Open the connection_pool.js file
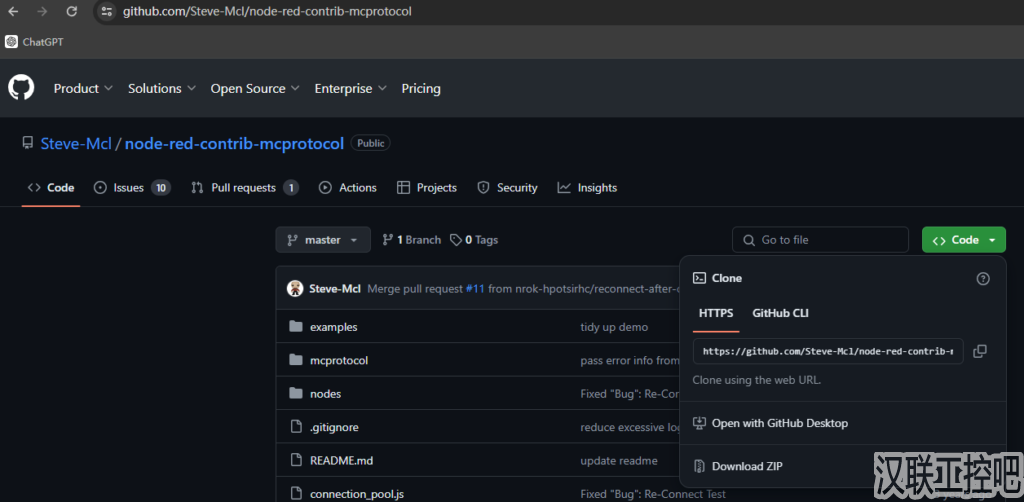Screen dimensions: 1024x502 [x=357, y=494]
